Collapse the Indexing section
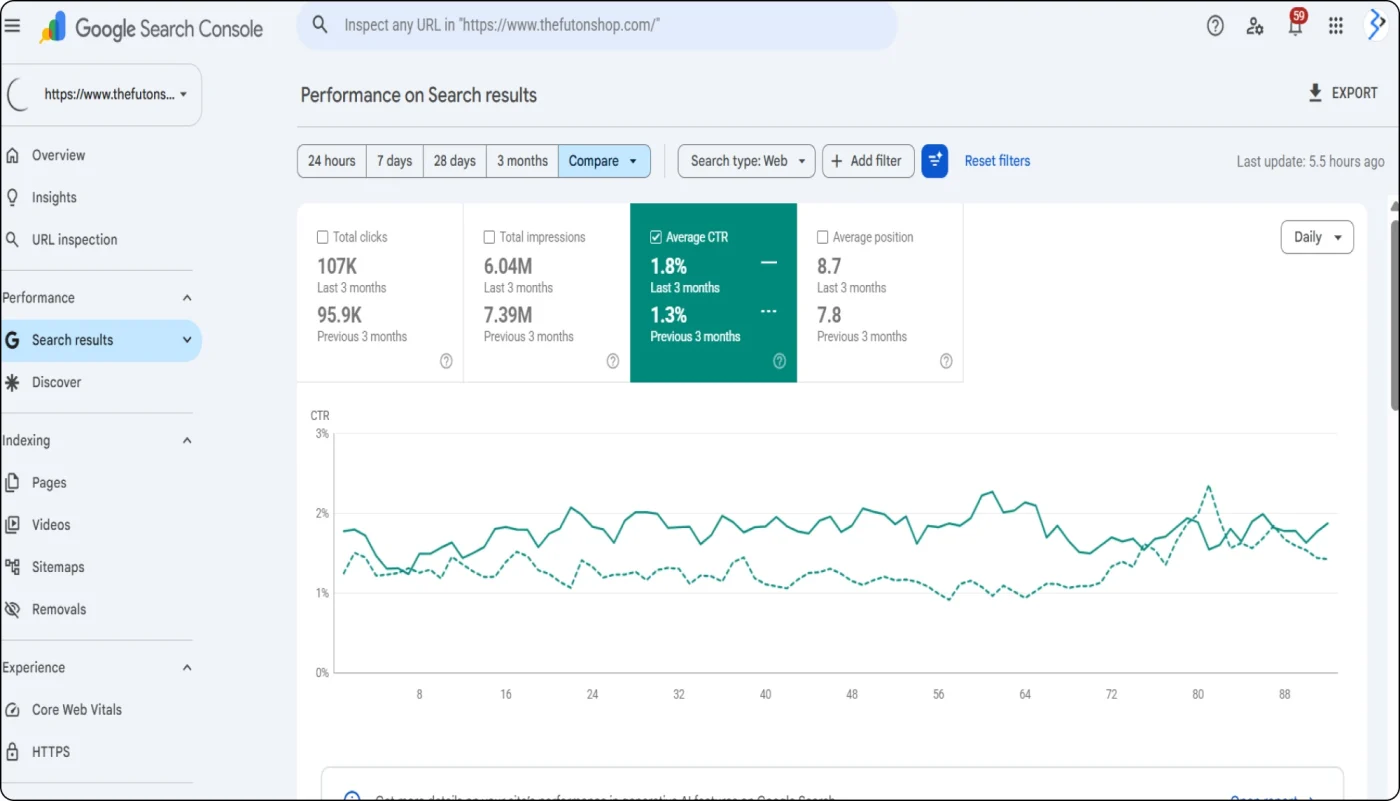This screenshot has height=801, width=1400. point(187,440)
